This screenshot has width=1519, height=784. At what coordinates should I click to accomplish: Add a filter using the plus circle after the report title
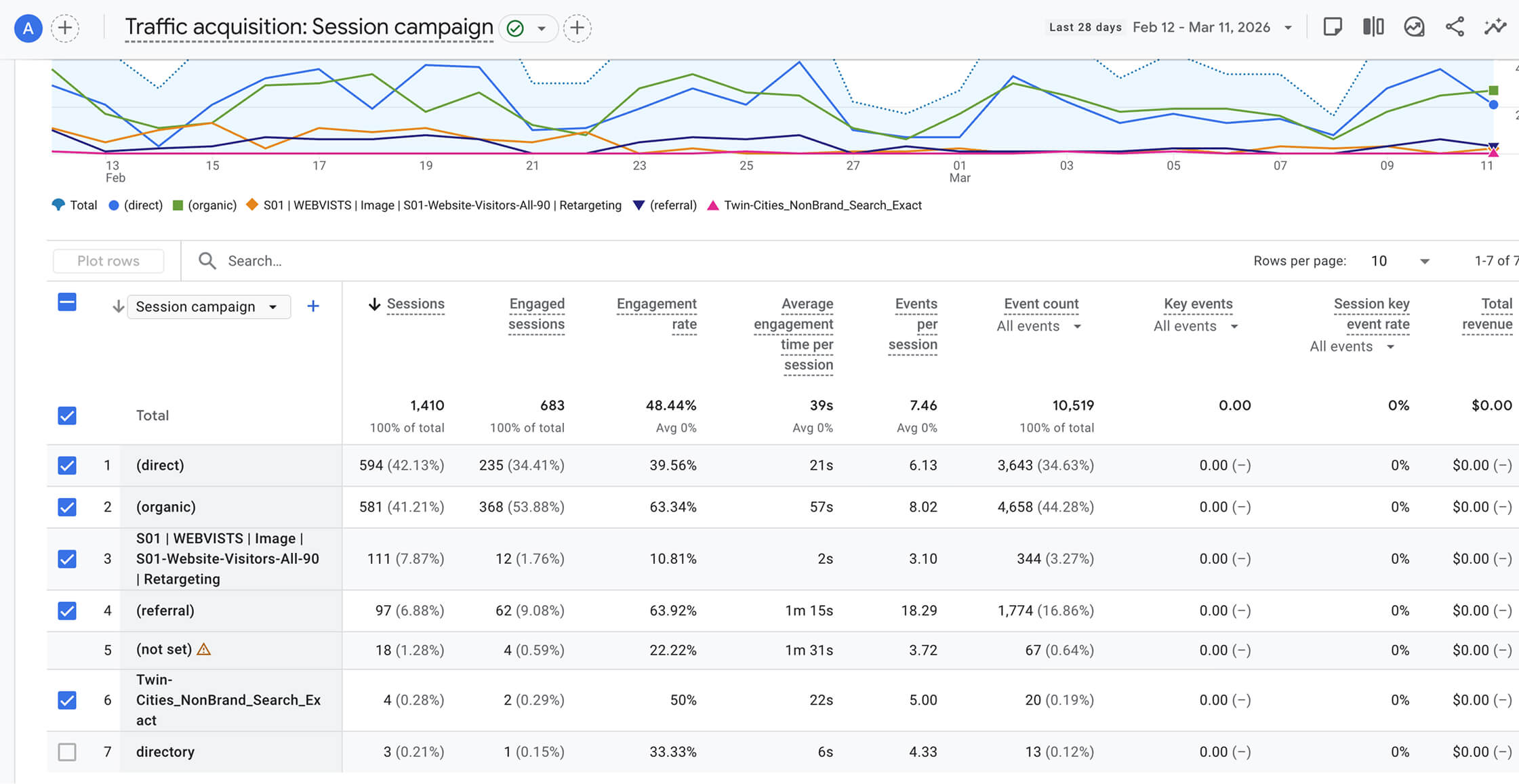coord(578,28)
